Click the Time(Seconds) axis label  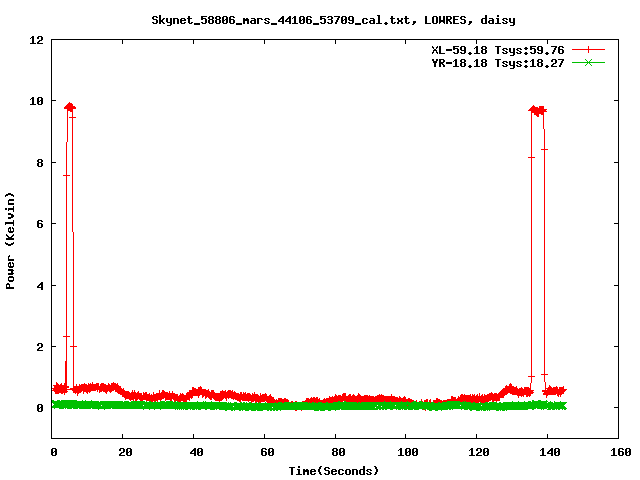tap(333, 471)
